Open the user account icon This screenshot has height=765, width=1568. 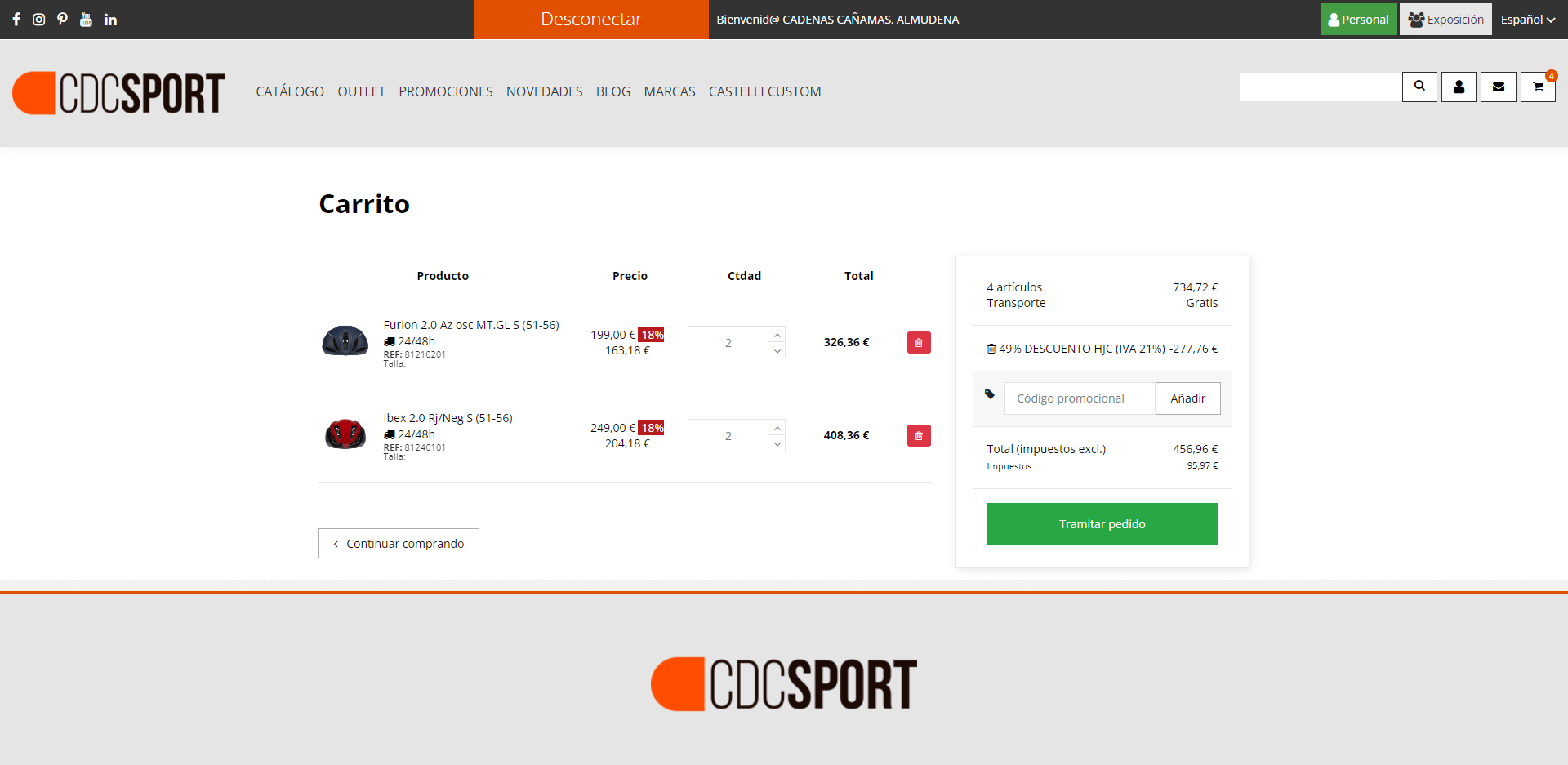pos(1459,87)
